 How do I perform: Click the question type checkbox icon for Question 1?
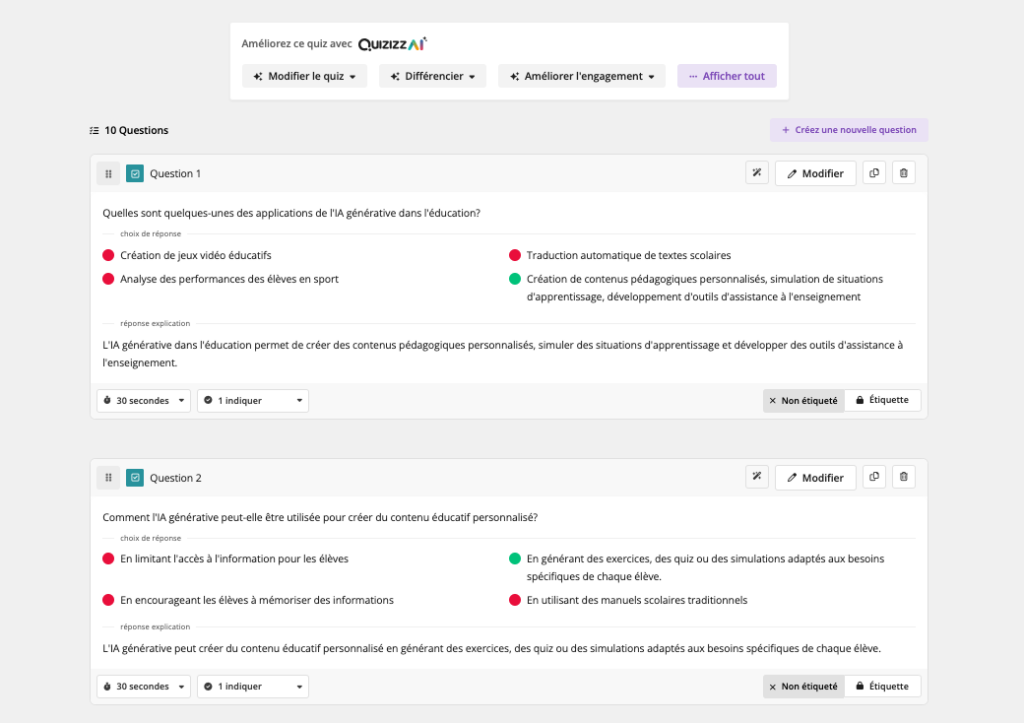click(135, 173)
